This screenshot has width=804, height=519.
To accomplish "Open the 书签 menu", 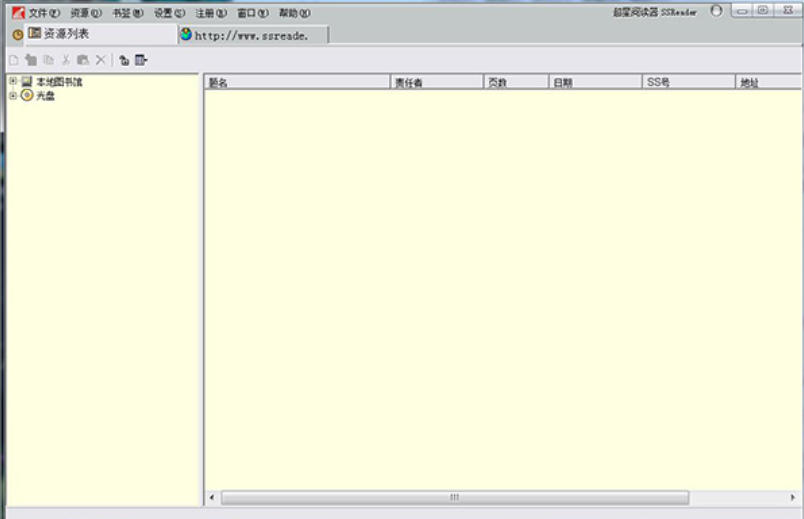I will pos(127,13).
